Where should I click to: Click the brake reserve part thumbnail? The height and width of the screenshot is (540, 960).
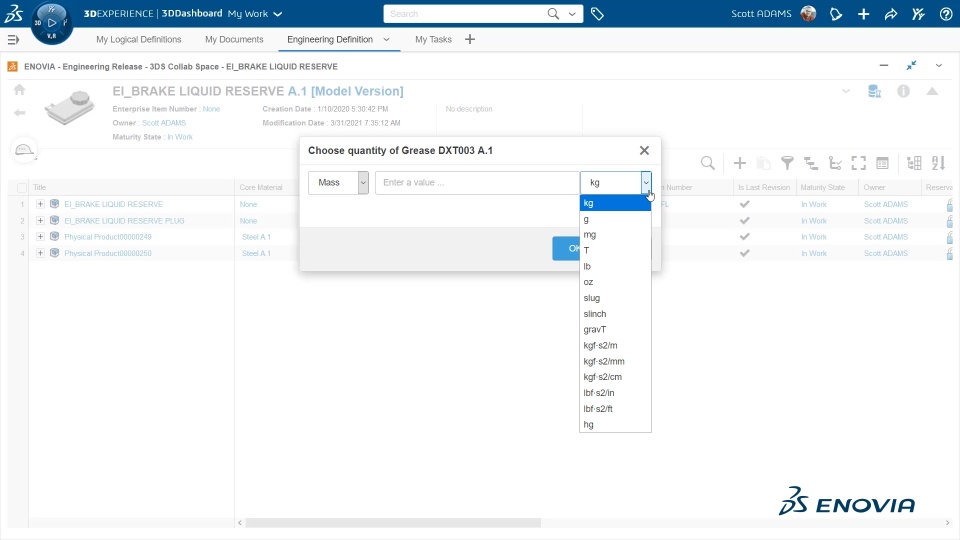(x=70, y=106)
